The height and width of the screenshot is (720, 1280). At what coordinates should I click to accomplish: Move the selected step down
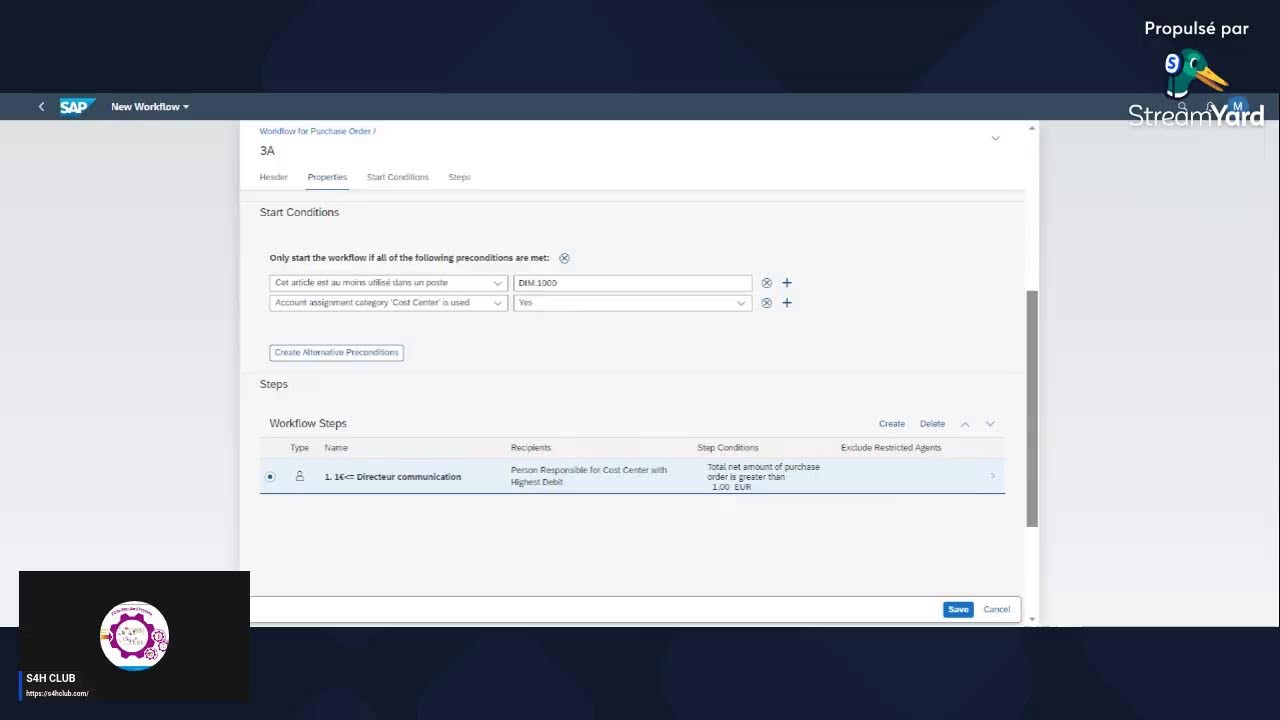[990, 424]
